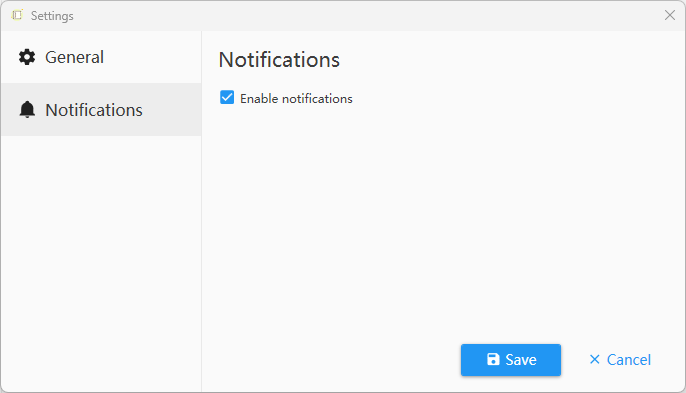Save the settings changes
This screenshot has height=393, width=686.
coord(511,360)
